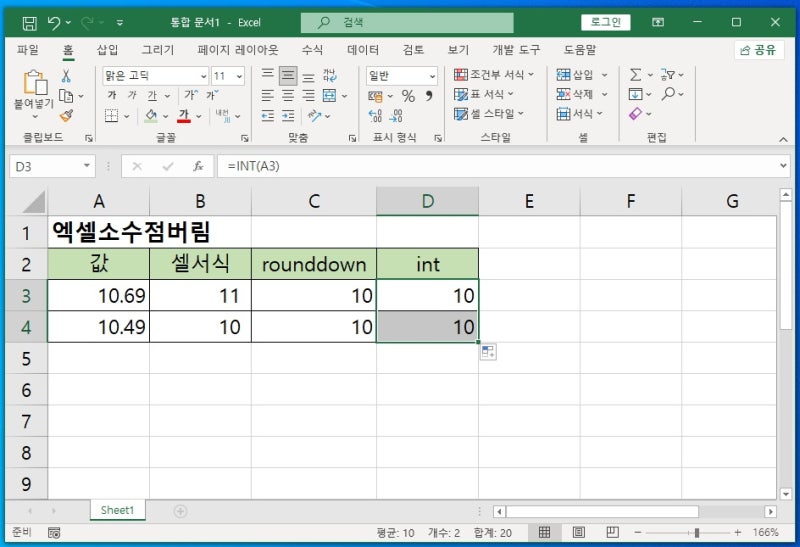
Task: Click the red font color swatch
Action: coord(184,116)
